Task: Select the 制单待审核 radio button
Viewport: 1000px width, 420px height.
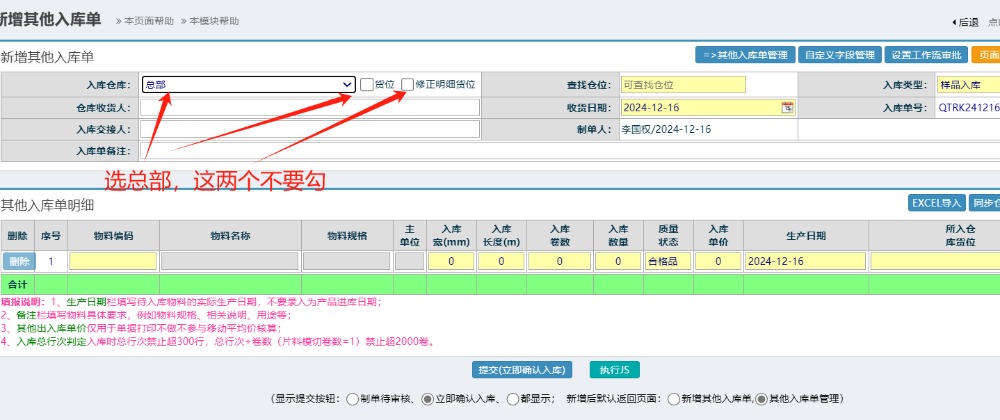Action: point(353,399)
